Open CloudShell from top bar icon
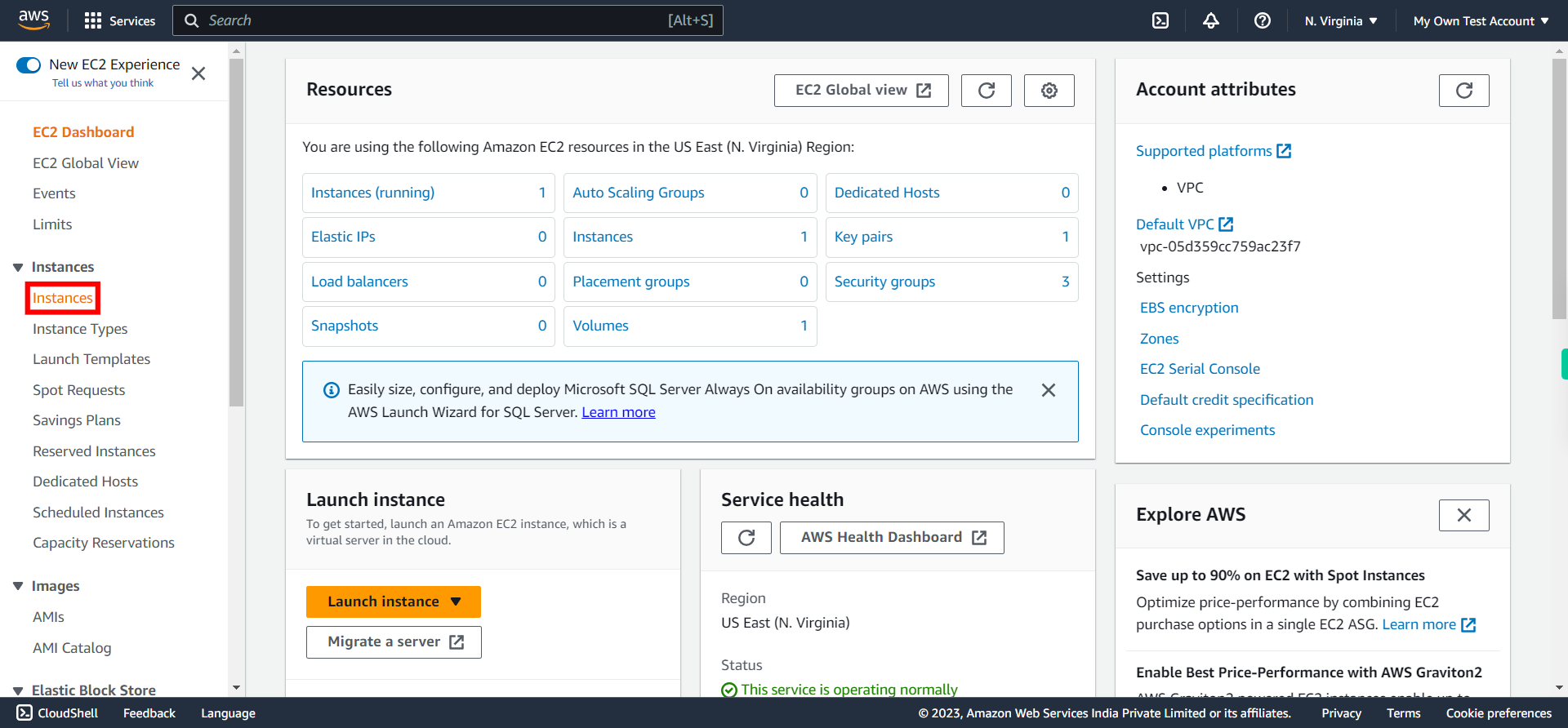 1160,20
